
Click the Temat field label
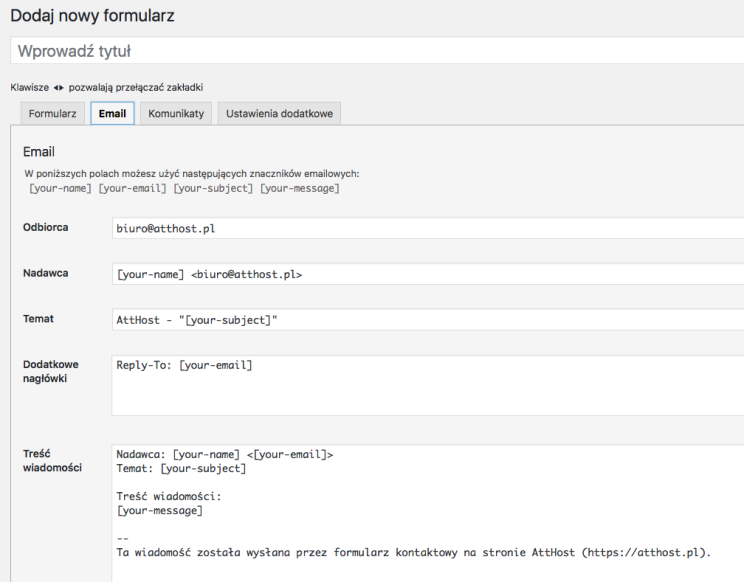38,319
